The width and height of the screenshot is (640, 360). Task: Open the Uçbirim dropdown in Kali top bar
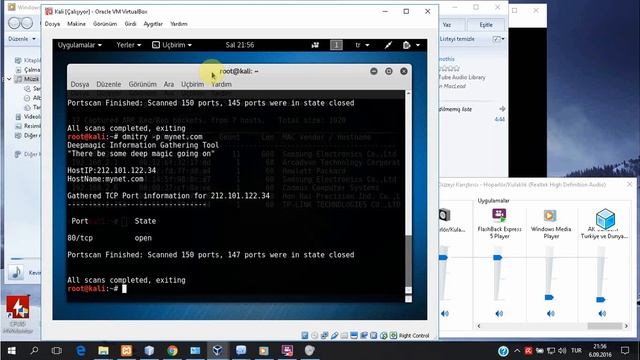[x=172, y=45]
